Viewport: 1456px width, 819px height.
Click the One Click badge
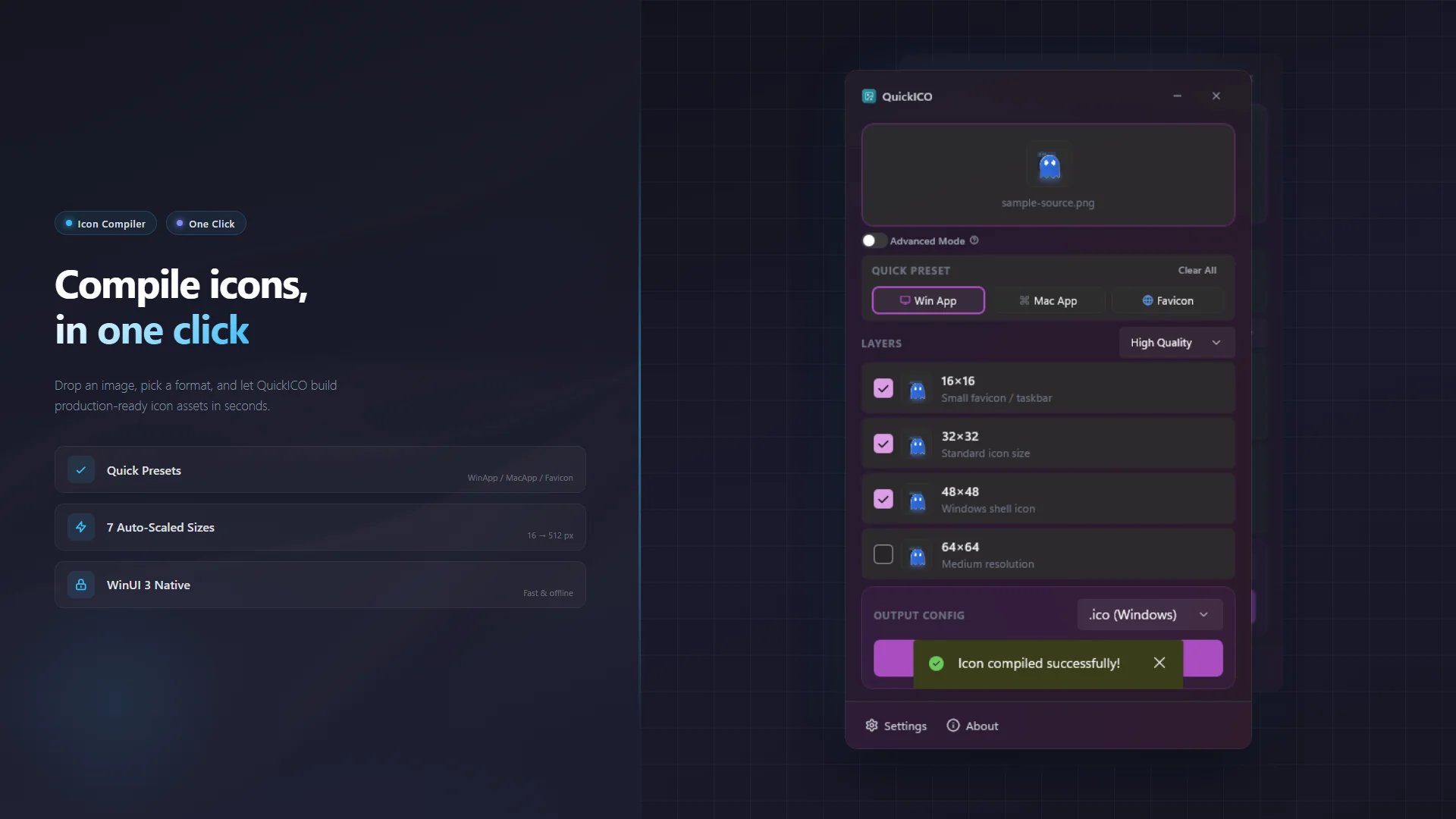pos(206,224)
